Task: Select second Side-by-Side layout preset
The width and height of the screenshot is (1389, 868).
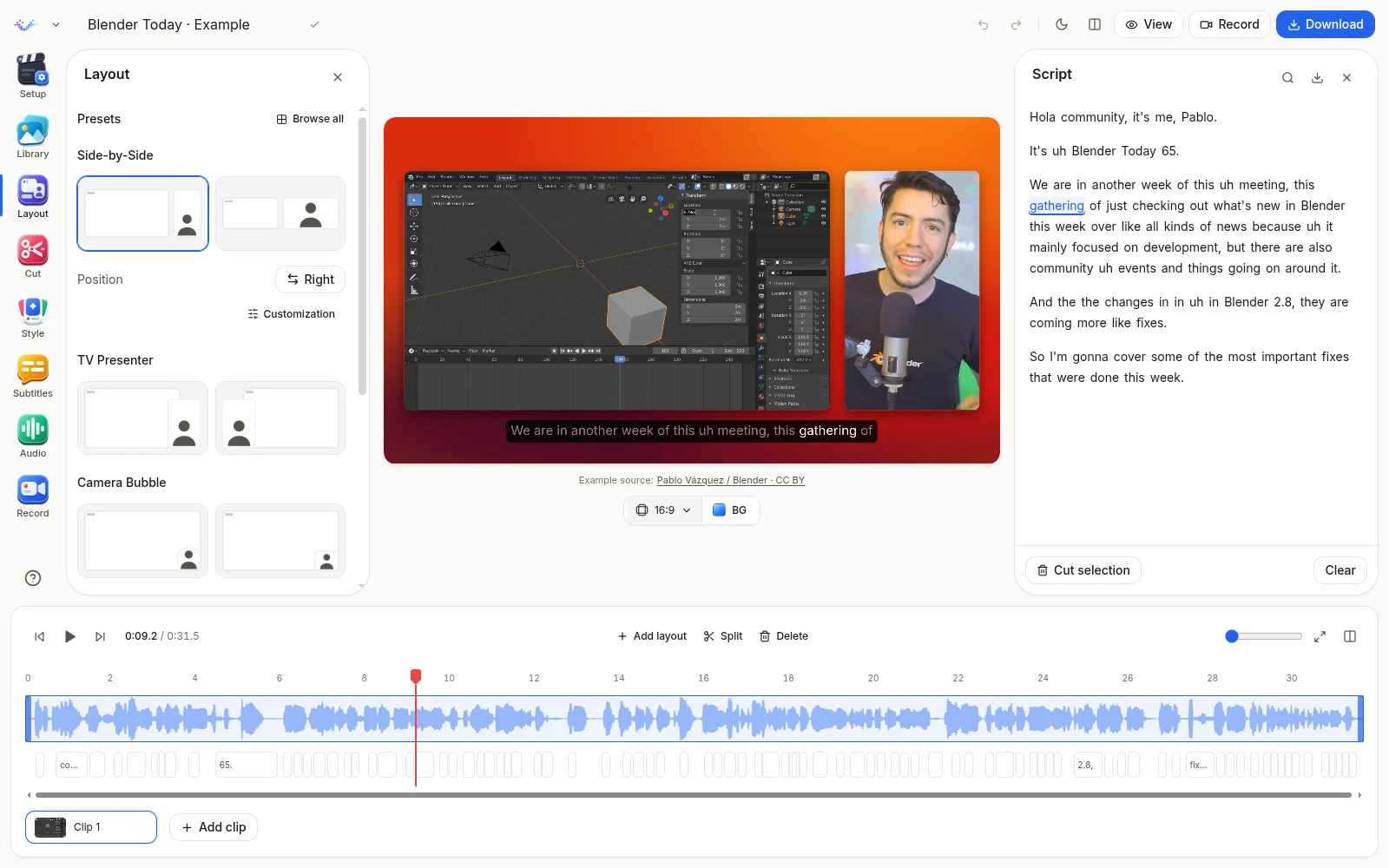Action: (x=280, y=214)
